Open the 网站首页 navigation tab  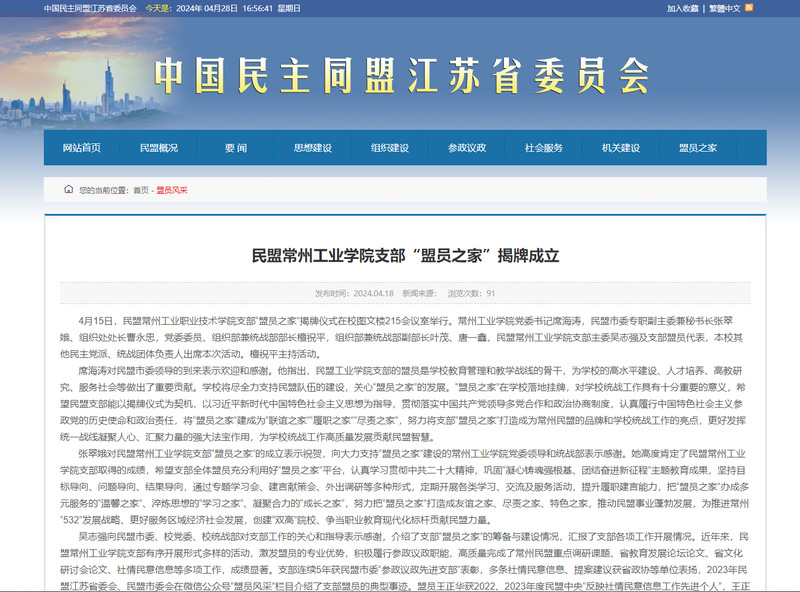point(82,148)
